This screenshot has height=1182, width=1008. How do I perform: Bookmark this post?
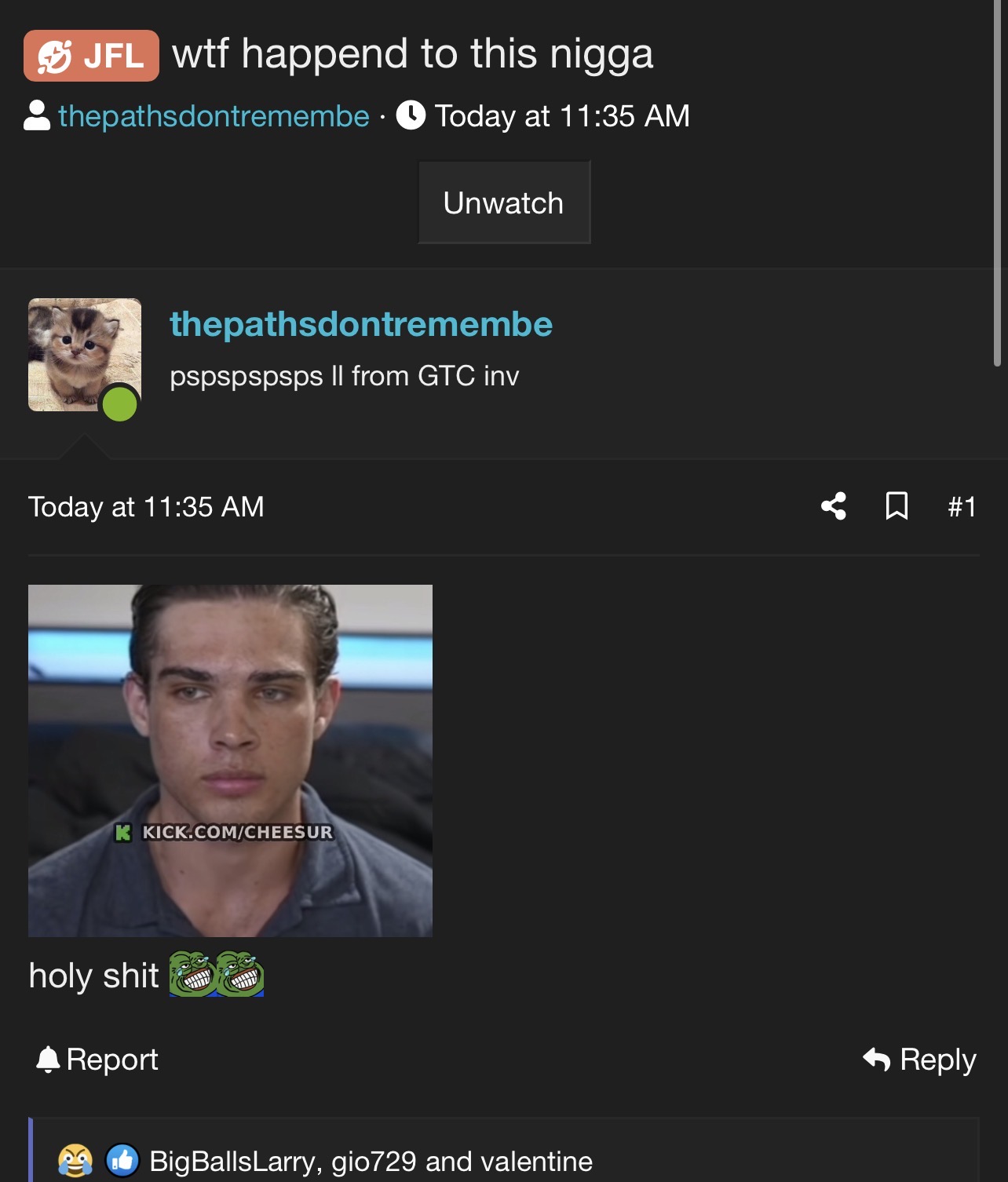[x=897, y=506]
